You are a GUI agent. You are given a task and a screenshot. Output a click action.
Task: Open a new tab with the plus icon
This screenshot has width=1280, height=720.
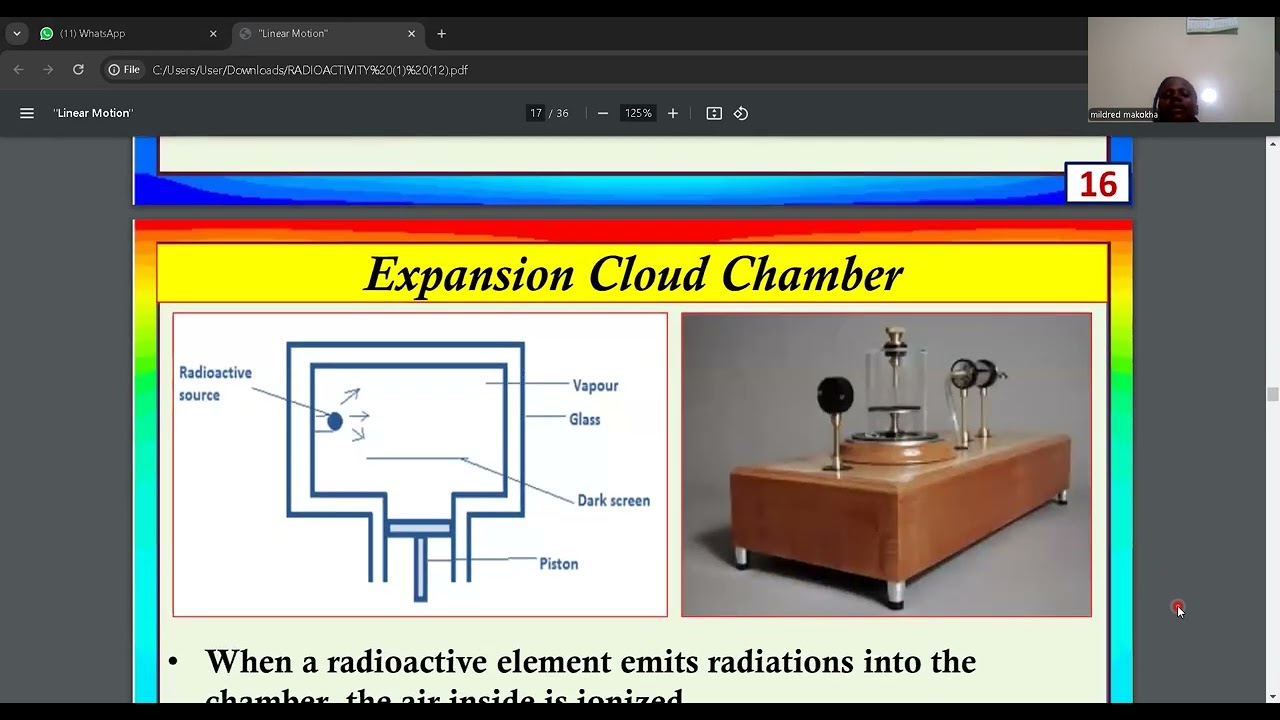441,34
